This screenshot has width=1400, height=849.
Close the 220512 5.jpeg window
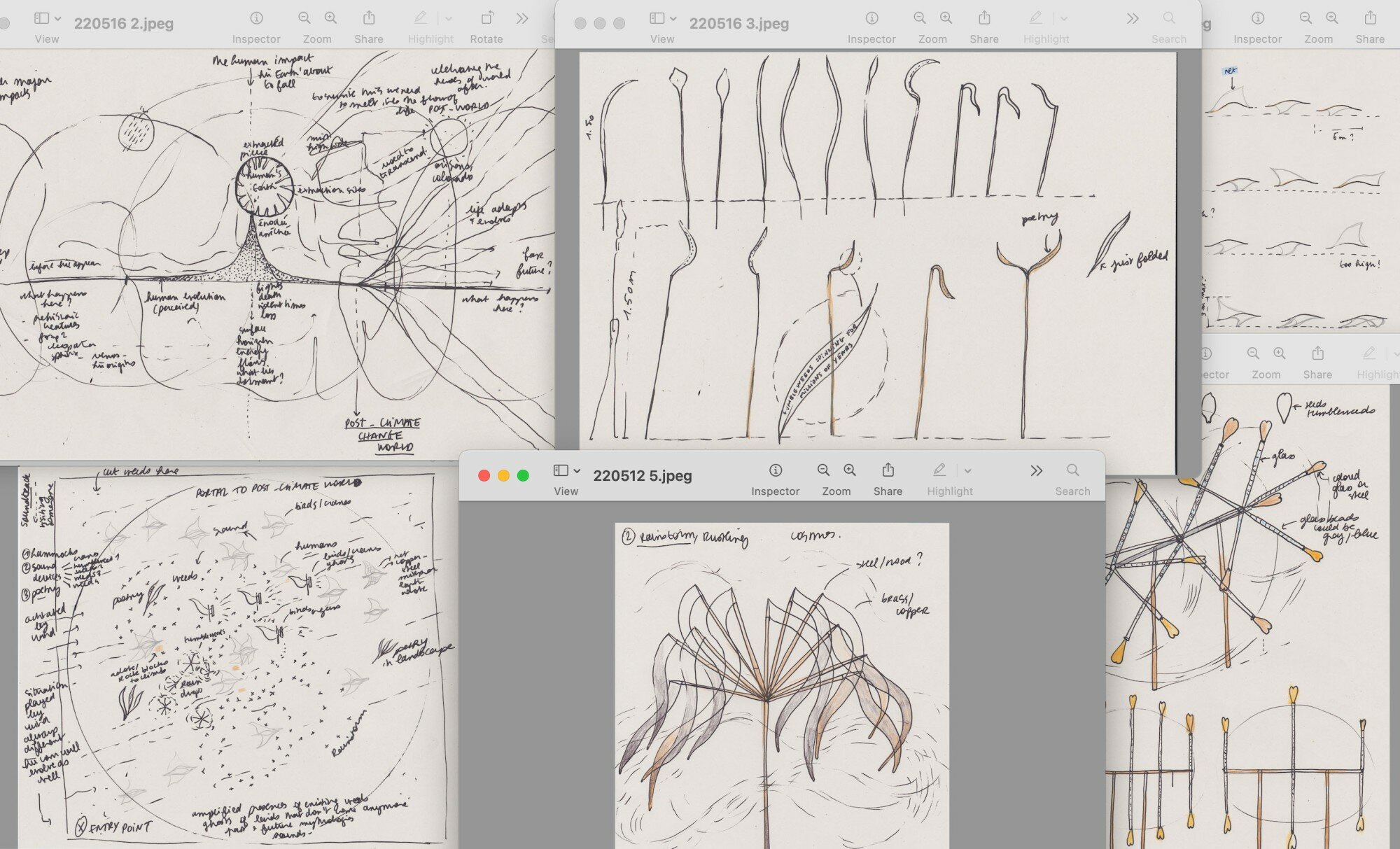(484, 476)
